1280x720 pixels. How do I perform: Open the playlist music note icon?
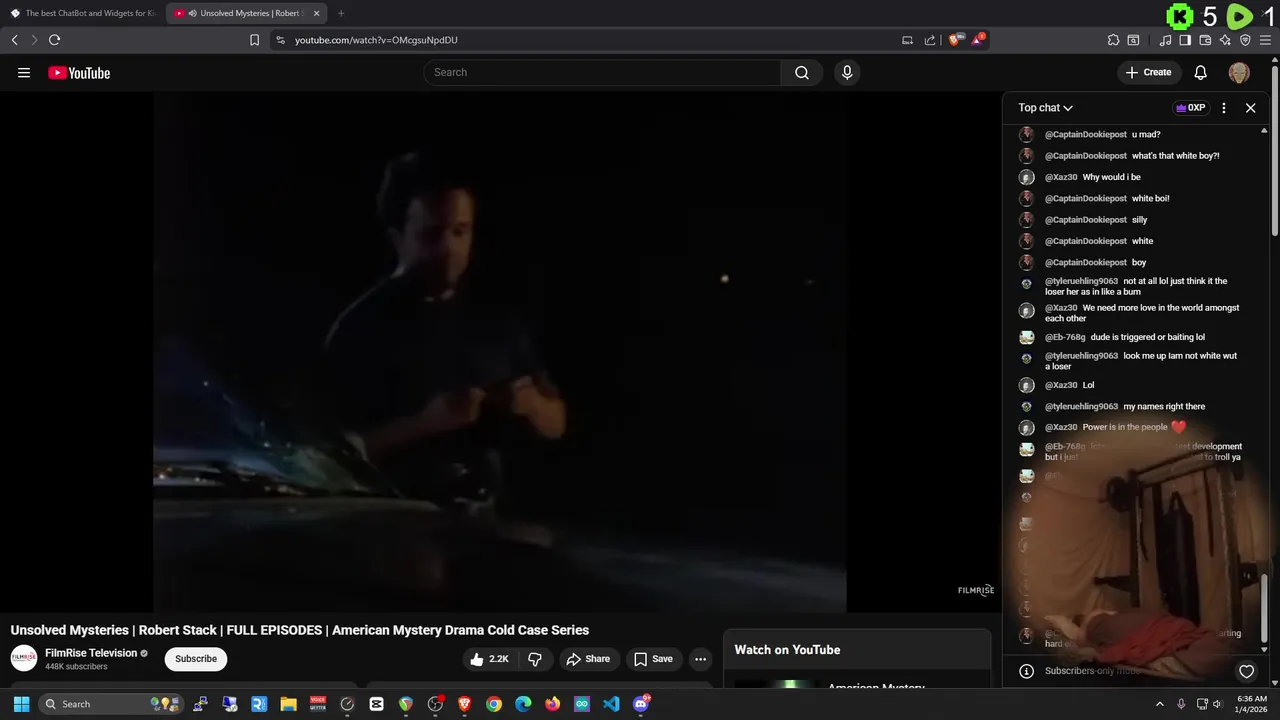[x=1165, y=40]
